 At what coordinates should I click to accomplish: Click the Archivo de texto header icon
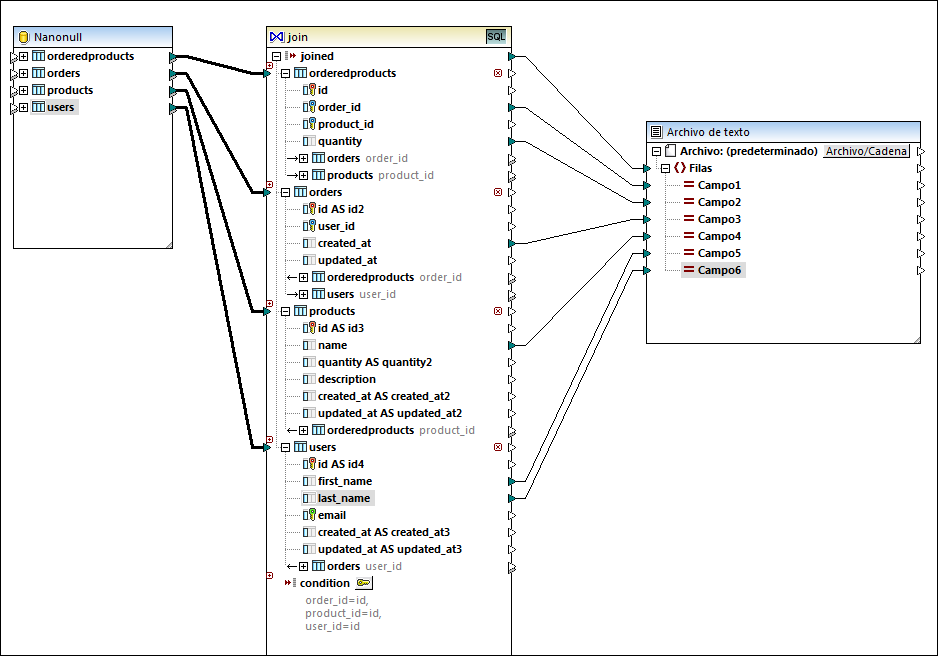(x=656, y=132)
